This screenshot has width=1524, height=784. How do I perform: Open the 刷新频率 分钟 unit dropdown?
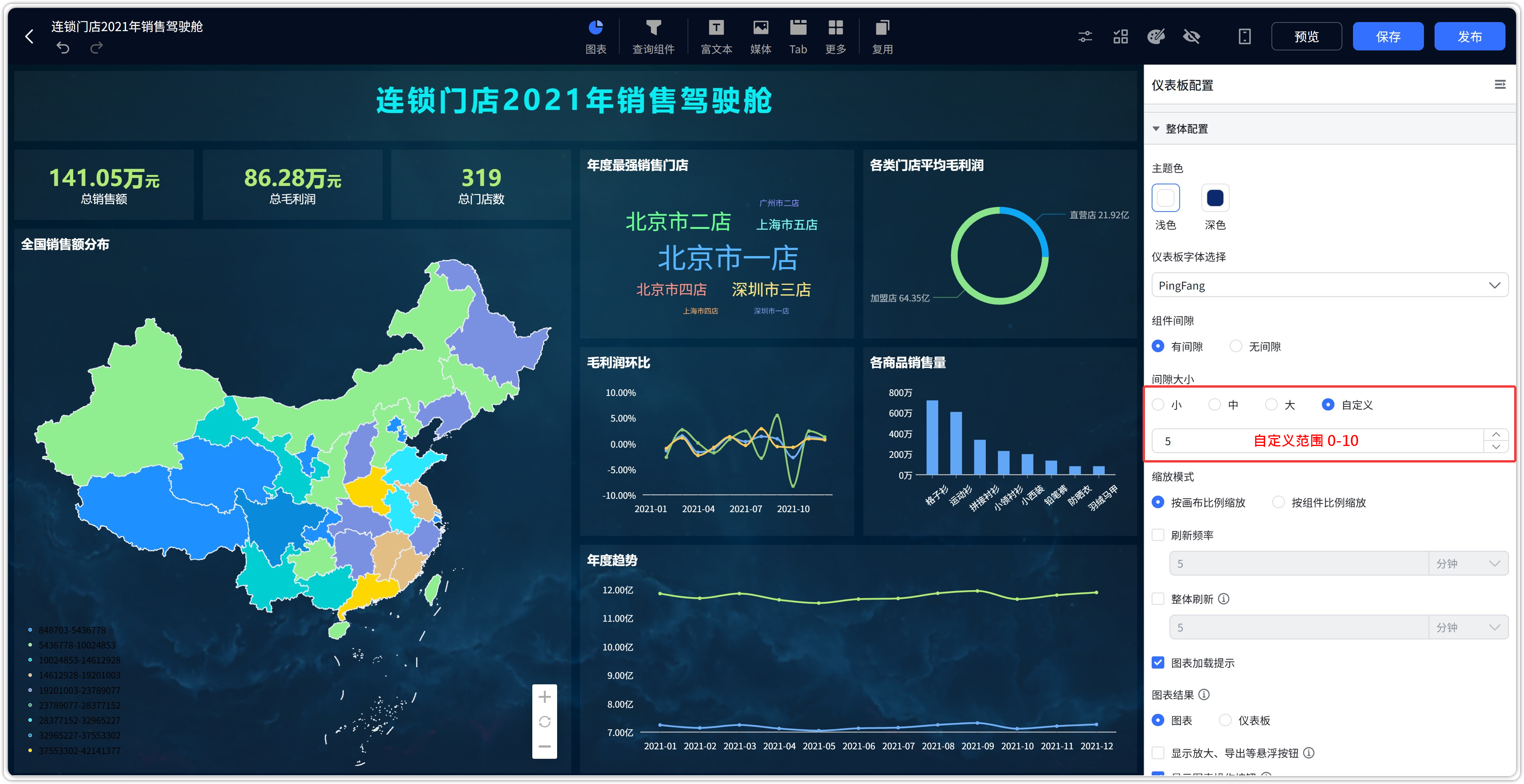(x=1469, y=564)
